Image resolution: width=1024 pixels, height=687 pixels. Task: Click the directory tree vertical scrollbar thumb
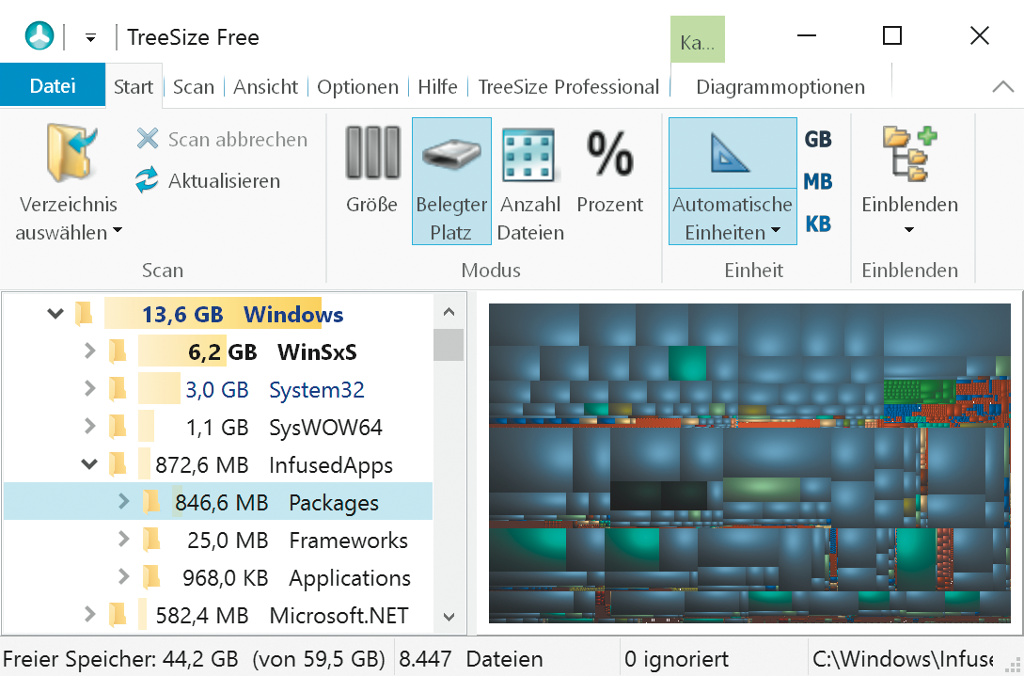449,345
